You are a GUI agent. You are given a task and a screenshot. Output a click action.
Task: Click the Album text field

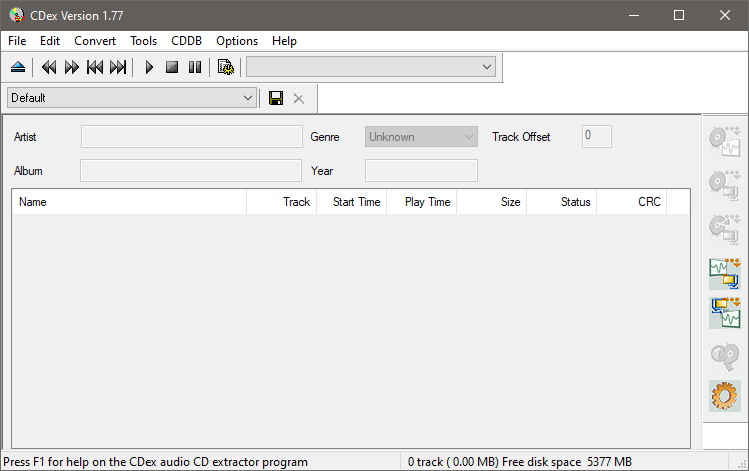point(191,171)
